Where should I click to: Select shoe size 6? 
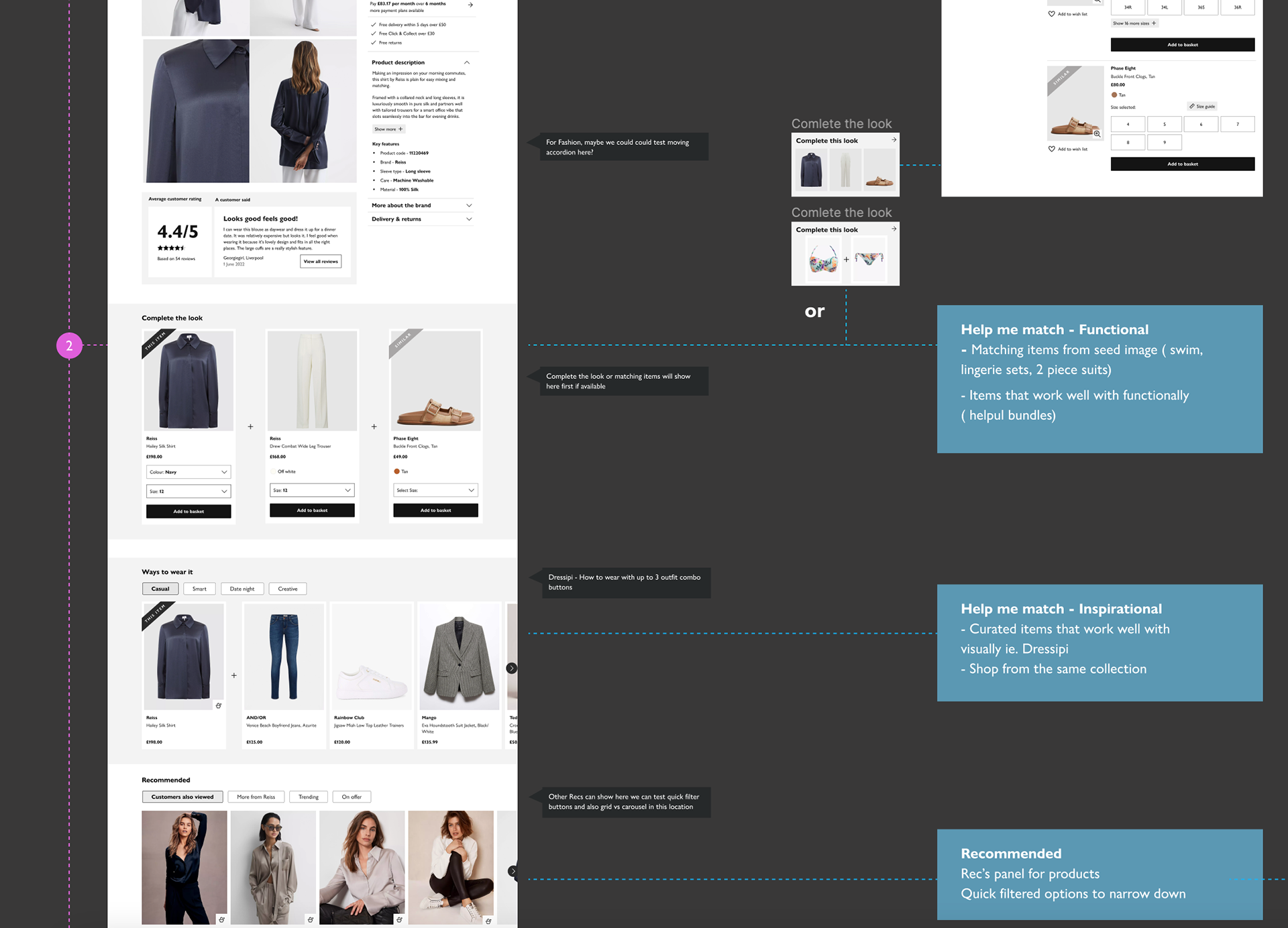[x=1201, y=124]
